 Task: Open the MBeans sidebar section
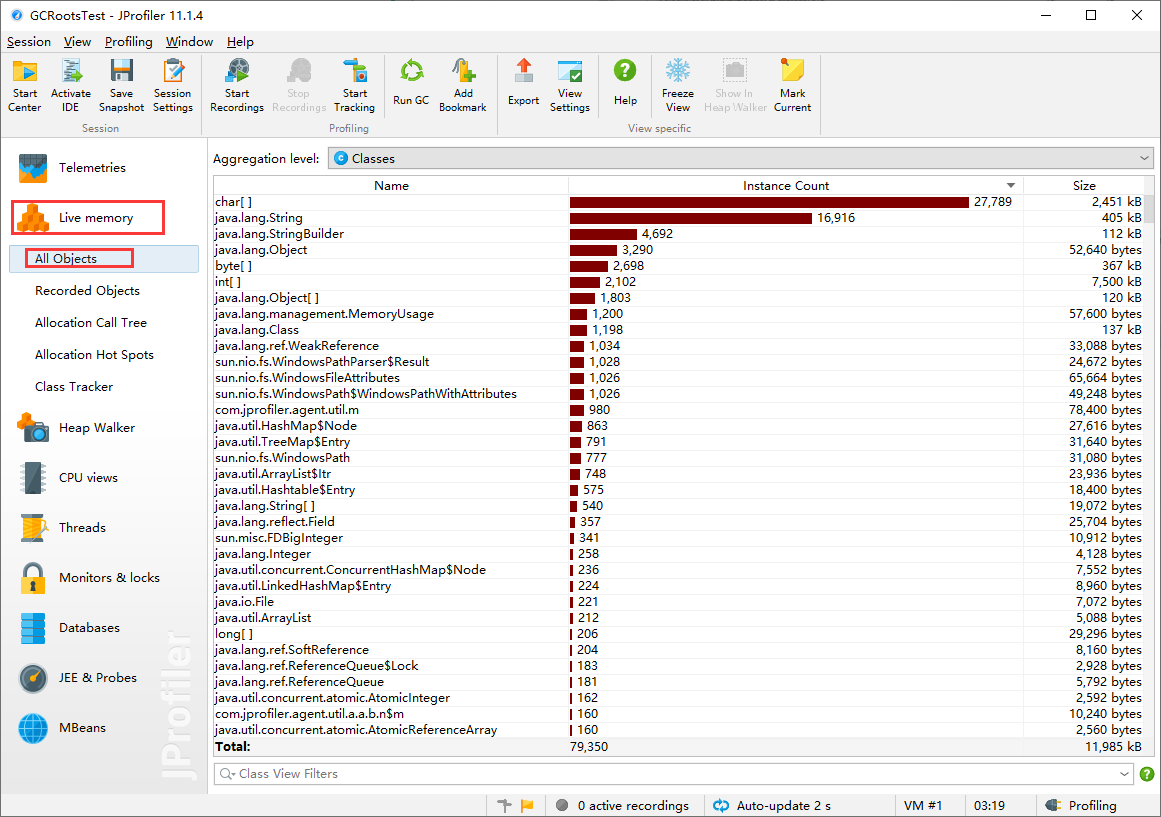(x=62, y=728)
